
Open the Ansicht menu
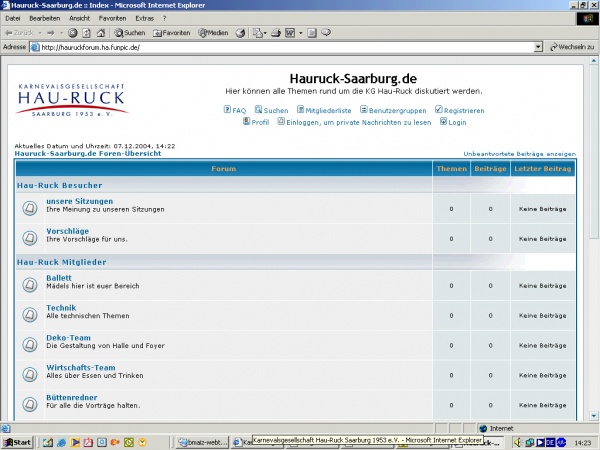(79, 18)
